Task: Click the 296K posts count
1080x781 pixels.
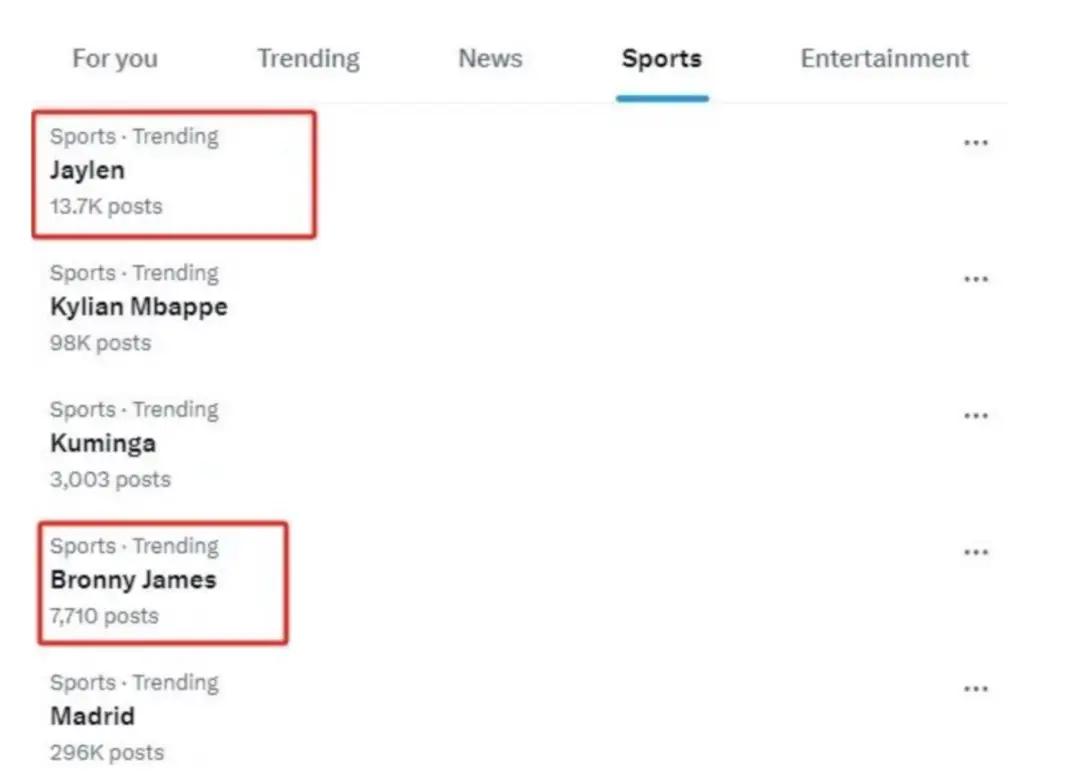Action: 107,752
